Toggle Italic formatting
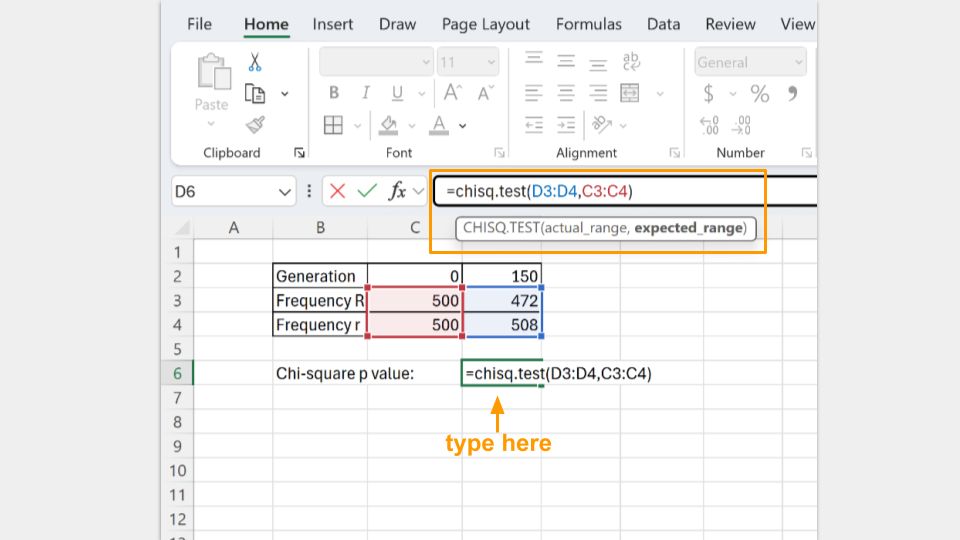The height and width of the screenshot is (540, 960). [366, 93]
